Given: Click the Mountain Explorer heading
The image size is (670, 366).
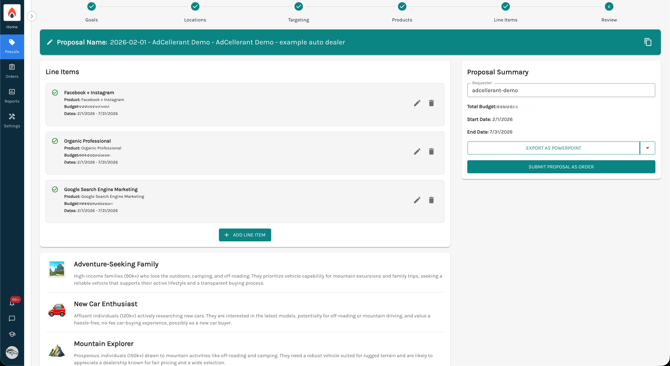Looking at the screenshot, I should pos(104,344).
